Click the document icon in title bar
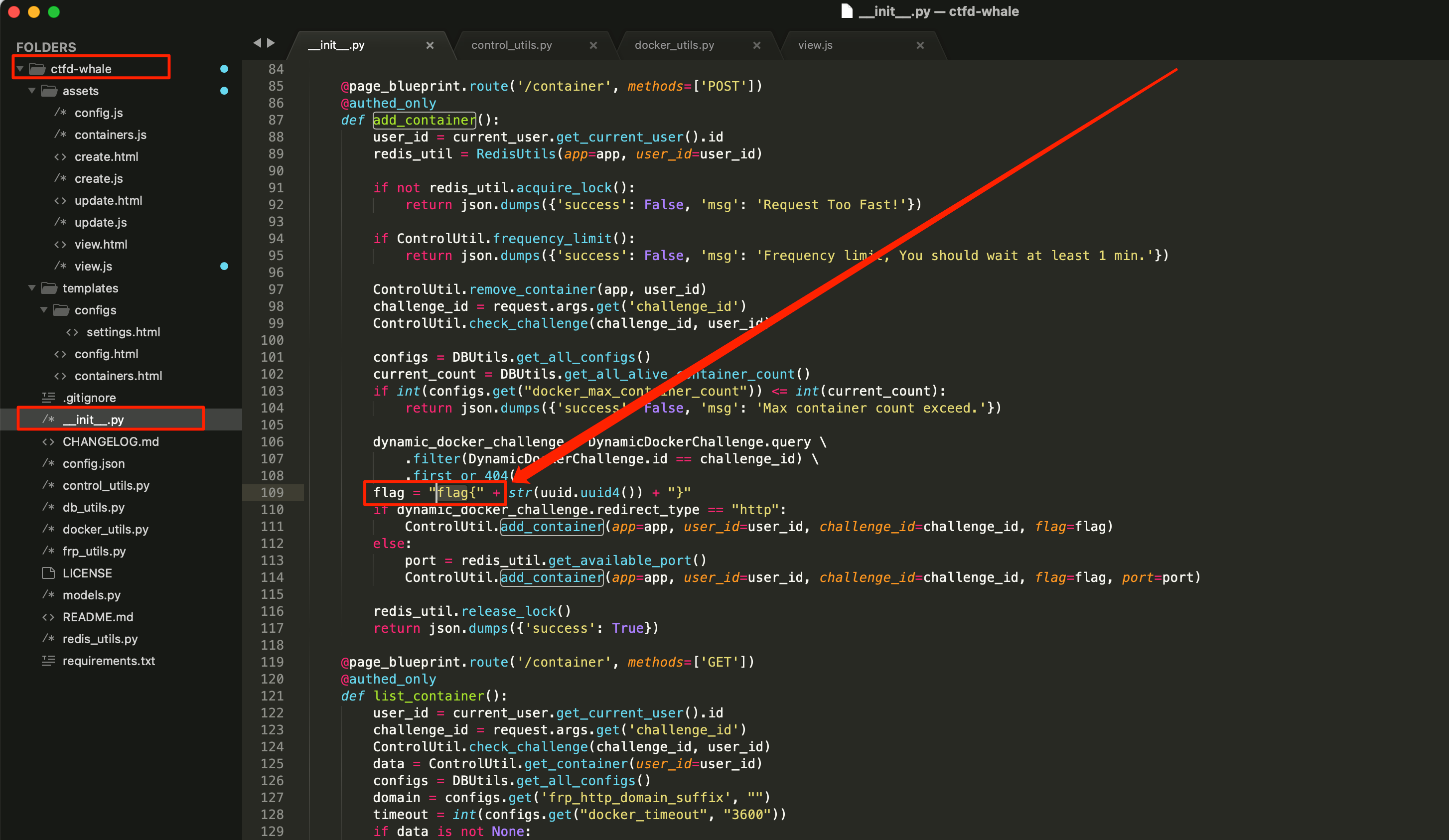This screenshot has width=1449, height=840. point(847,11)
